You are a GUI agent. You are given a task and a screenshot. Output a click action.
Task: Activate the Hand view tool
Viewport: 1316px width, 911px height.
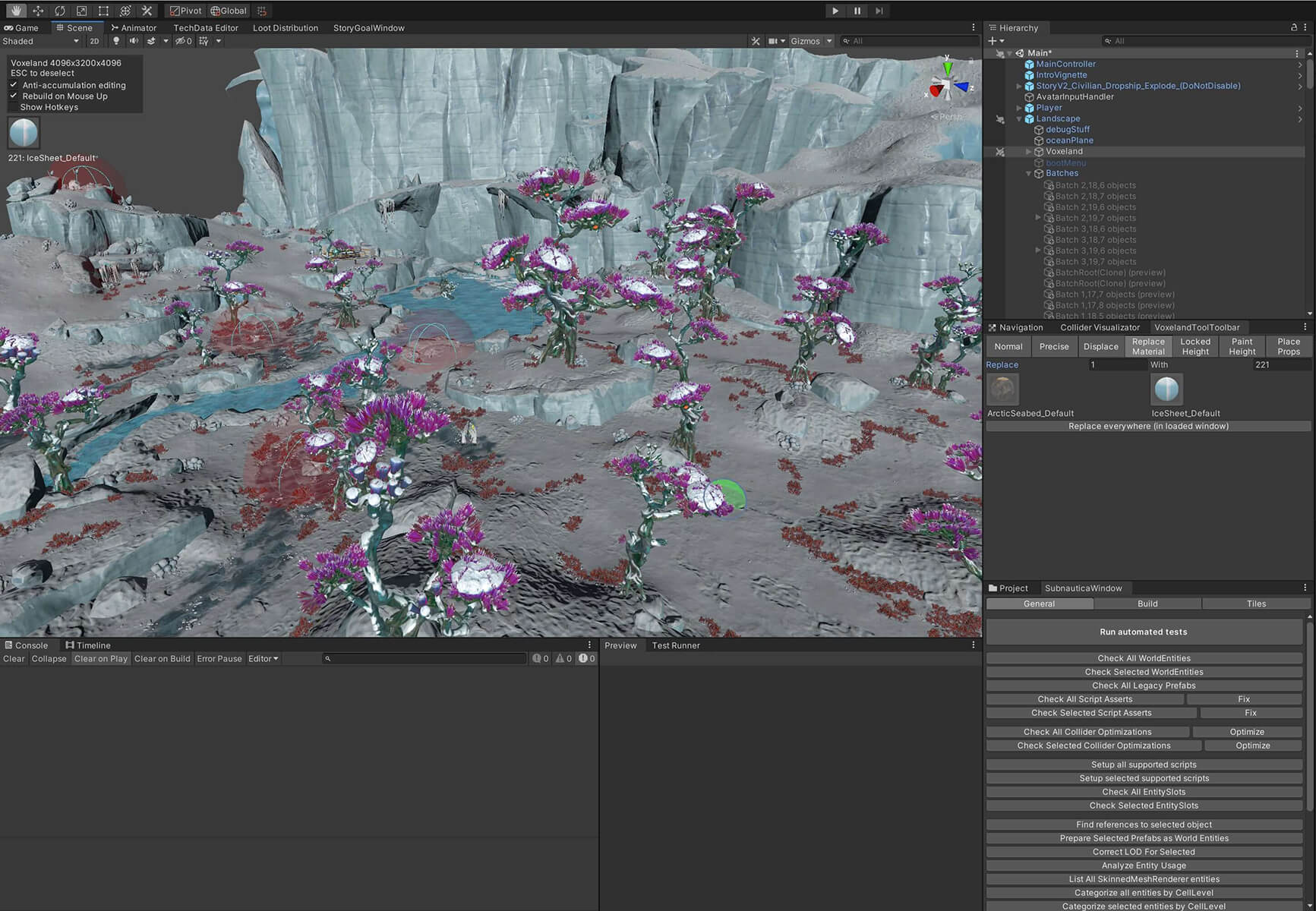pos(15,11)
